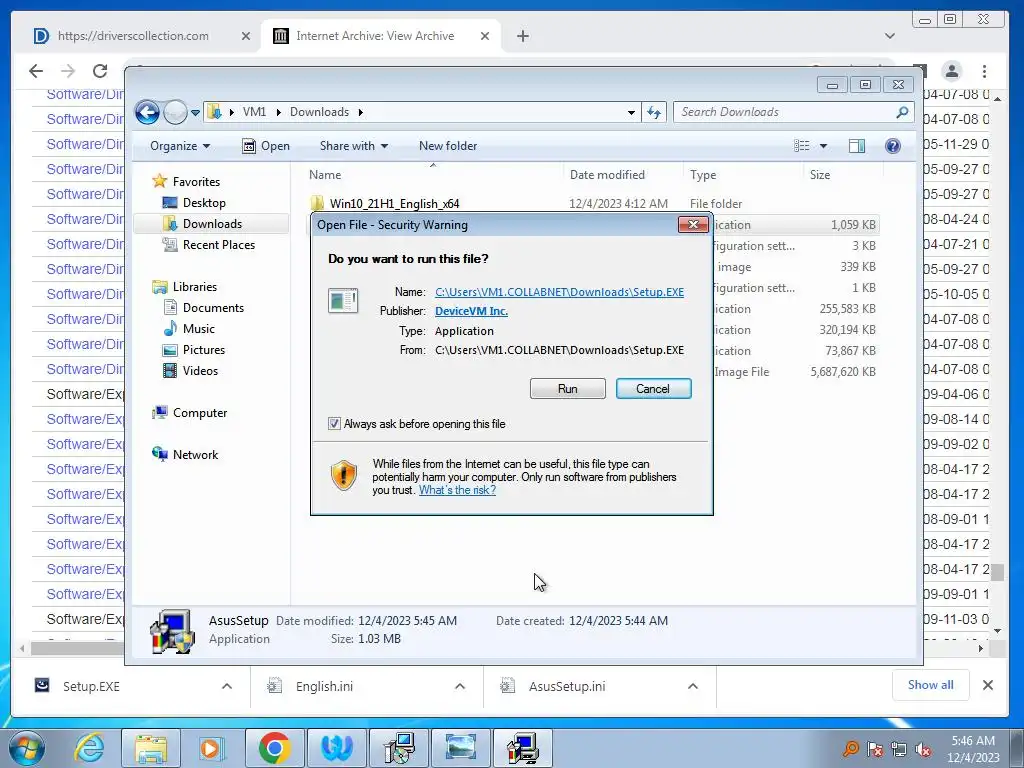The width and height of the screenshot is (1024, 768).
Task: Close the Internet Archive tab
Action: [485, 36]
